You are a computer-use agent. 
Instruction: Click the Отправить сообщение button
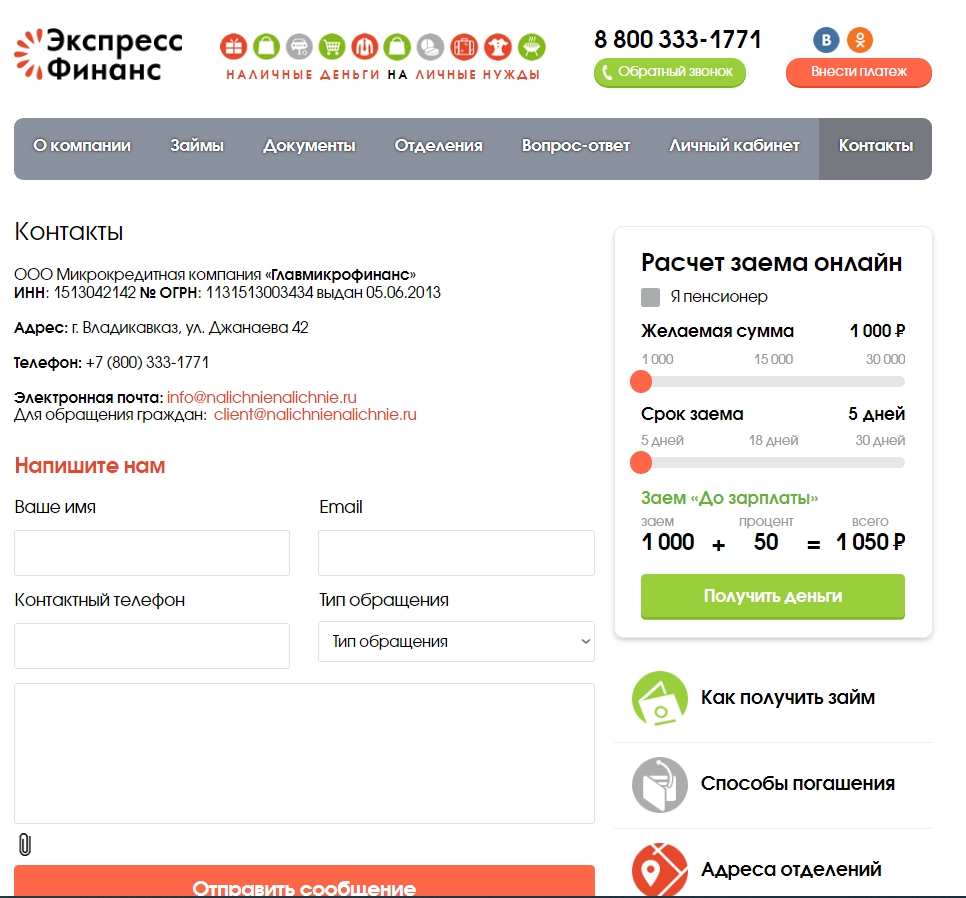[304, 881]
